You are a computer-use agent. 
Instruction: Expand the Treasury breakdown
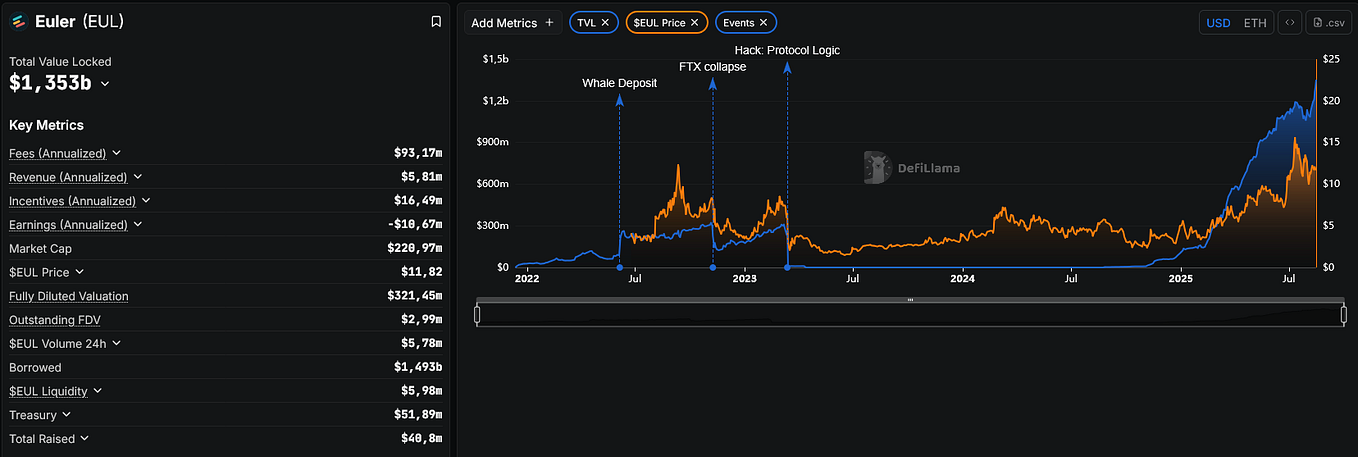(66, 414)
